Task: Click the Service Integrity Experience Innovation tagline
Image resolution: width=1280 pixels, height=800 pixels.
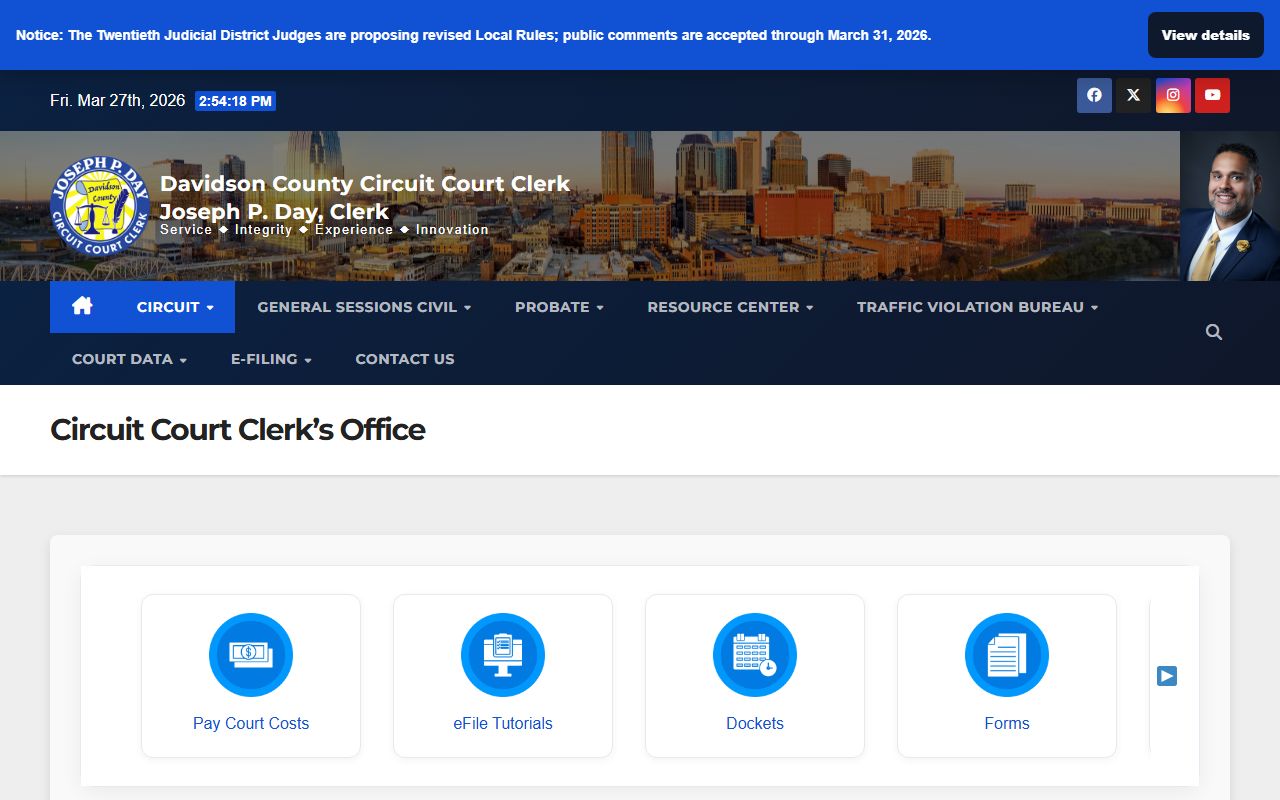Action: tap(324, 230)
